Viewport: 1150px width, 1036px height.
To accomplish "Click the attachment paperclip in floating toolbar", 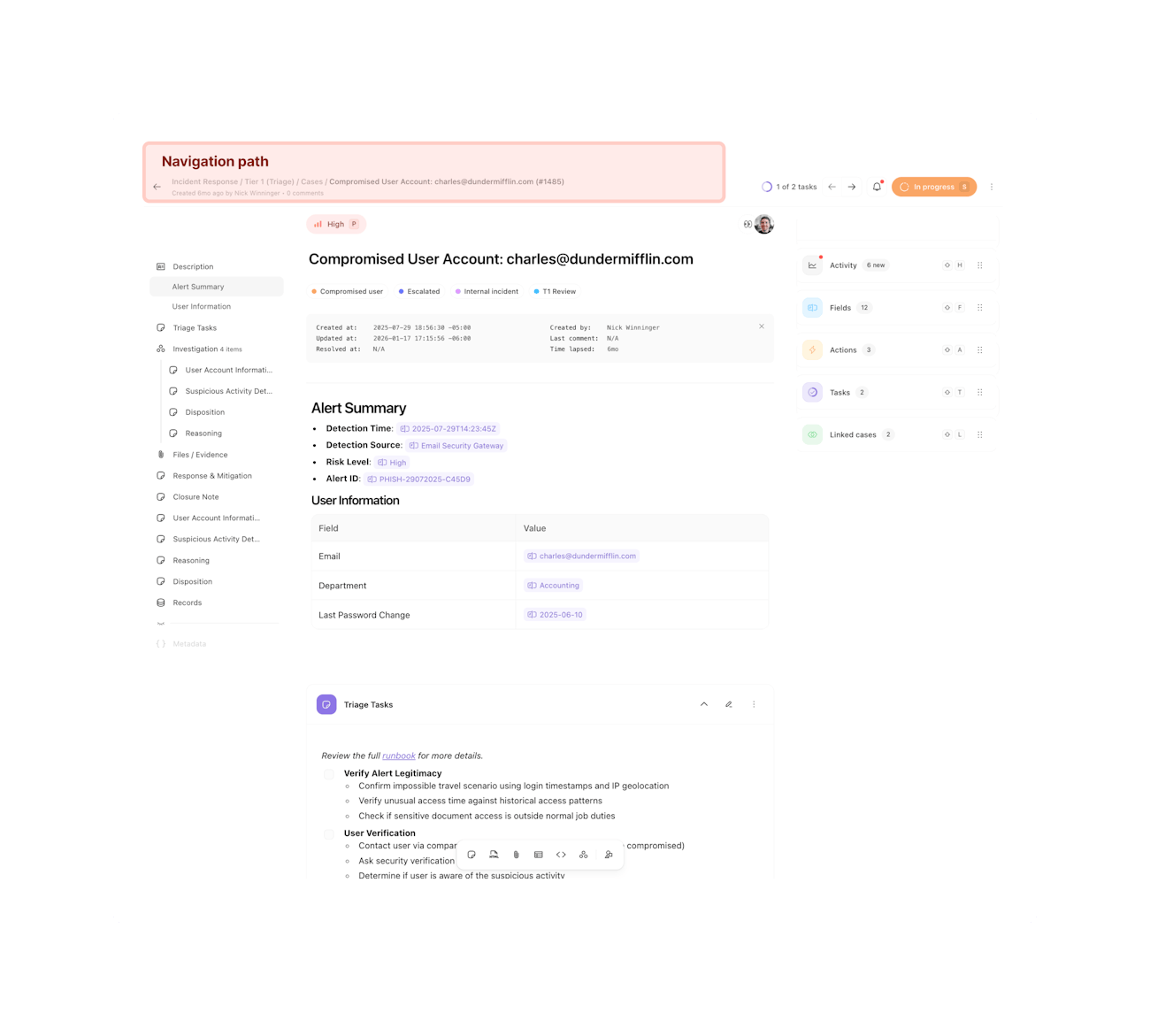I will point(517,855).
